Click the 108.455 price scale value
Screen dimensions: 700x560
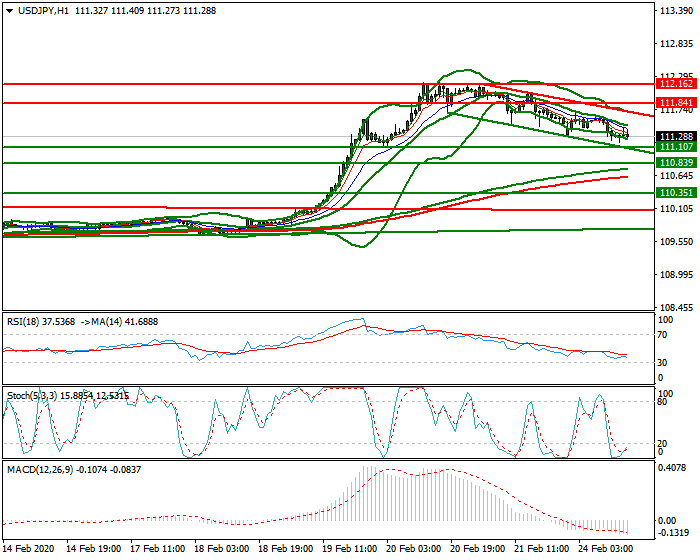point(676,308)
